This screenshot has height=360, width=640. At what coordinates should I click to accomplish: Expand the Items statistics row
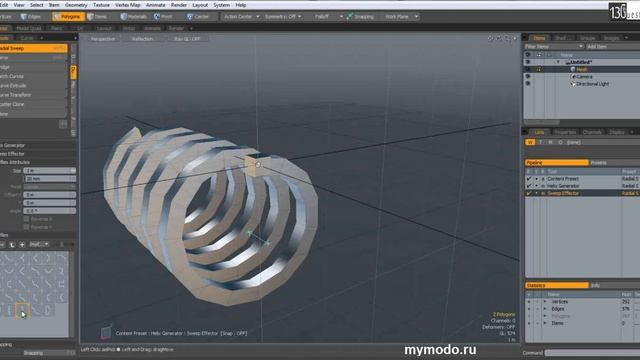click(545, 323)
